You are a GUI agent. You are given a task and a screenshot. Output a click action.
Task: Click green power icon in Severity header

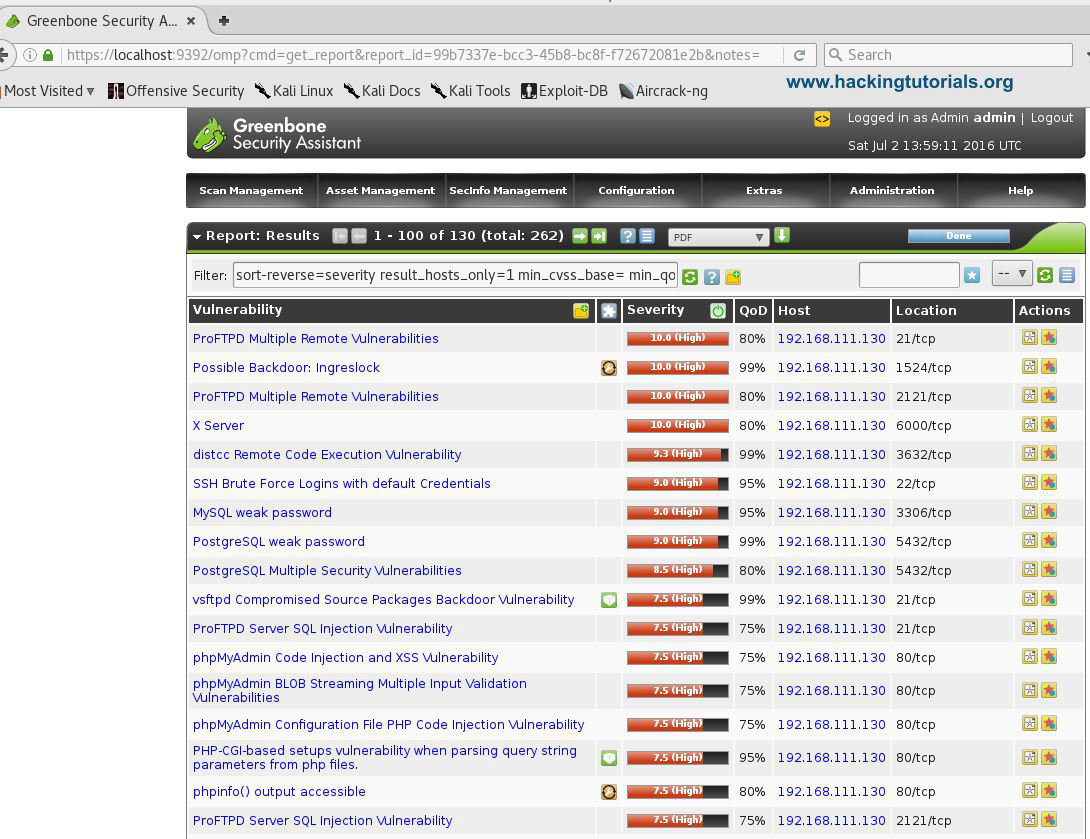point(718,311)
